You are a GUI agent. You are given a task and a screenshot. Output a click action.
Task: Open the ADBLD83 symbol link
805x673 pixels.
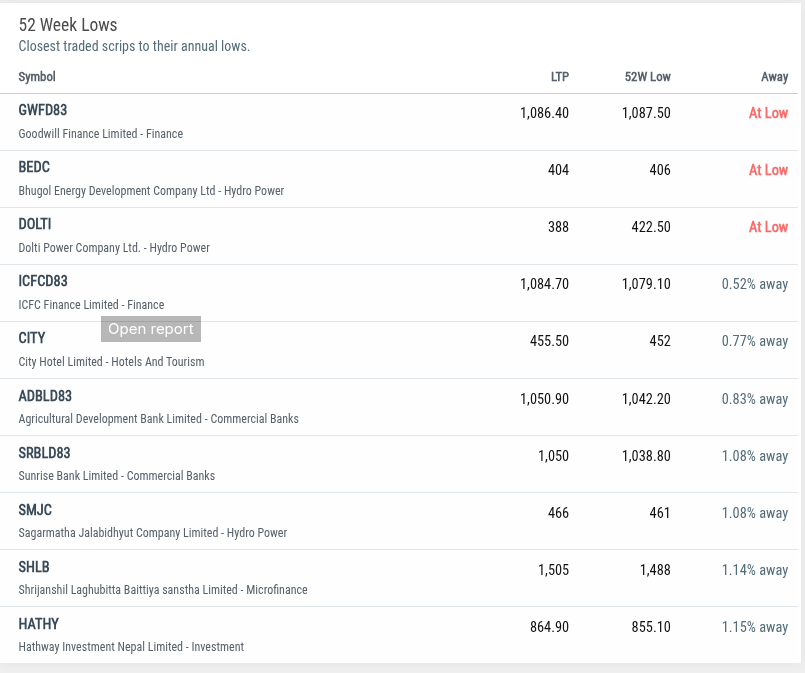(x=45, y=396)
